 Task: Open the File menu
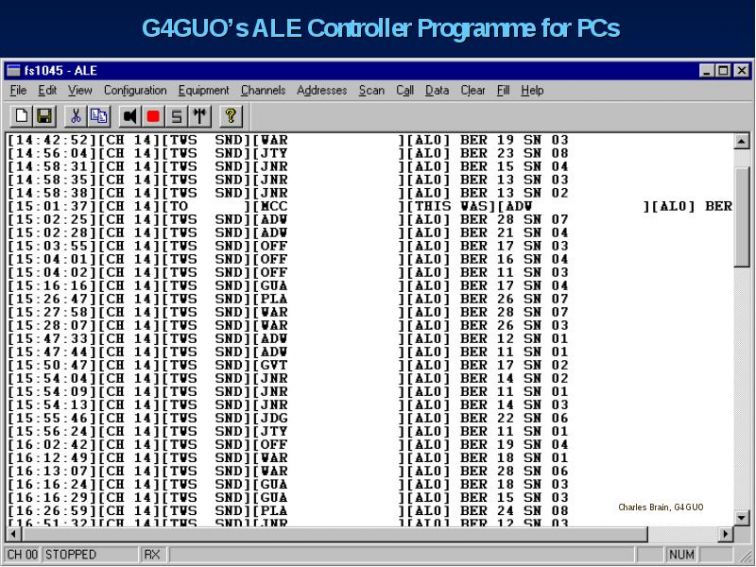coord(18,90)
